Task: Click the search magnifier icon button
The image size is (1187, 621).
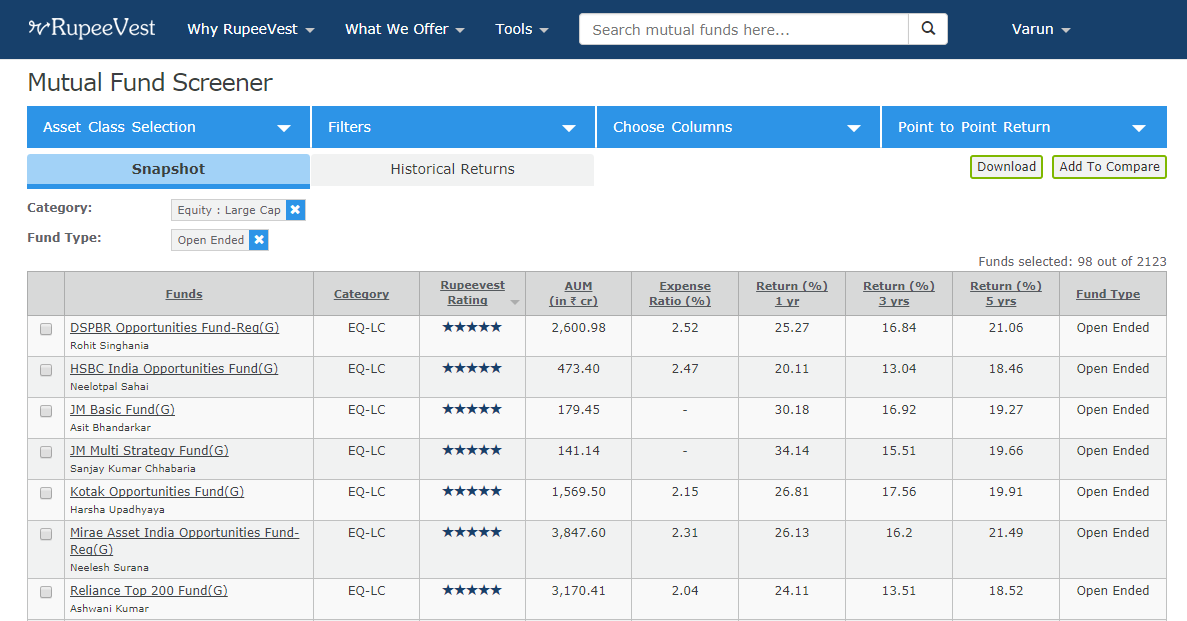Action: point(928,29)
